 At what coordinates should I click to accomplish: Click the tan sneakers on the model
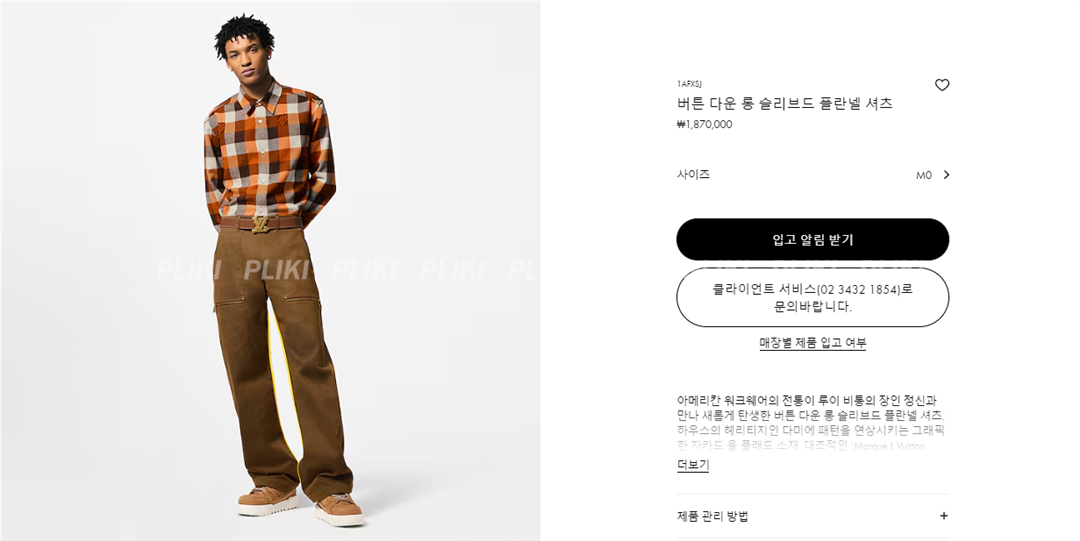300,505
